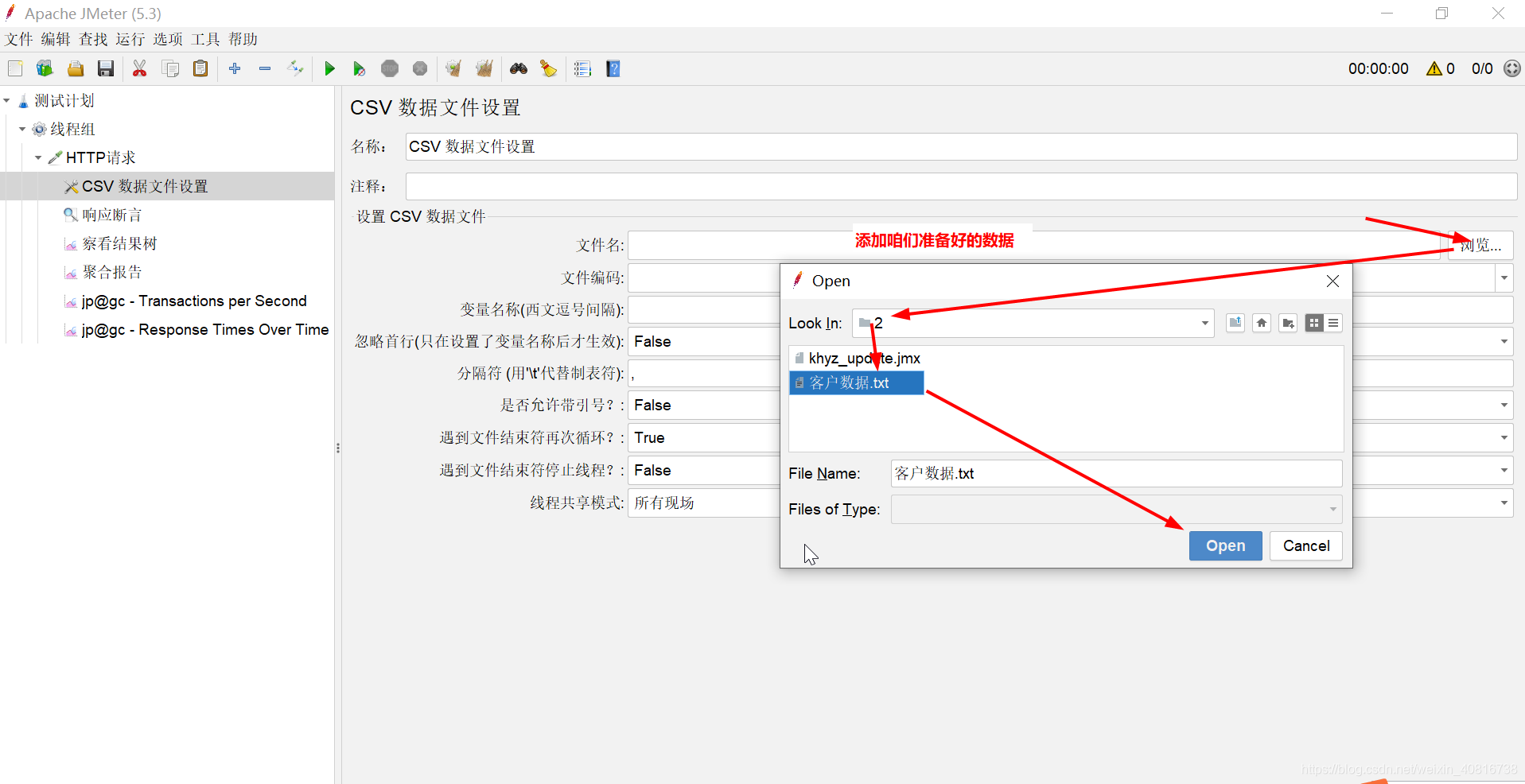This screenshot has height=784, width=1525.
Task: Click the Up One Level icon in Open dialog
Action: [1235, 323]
